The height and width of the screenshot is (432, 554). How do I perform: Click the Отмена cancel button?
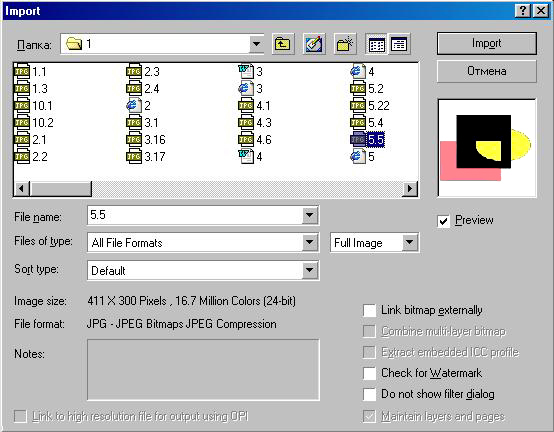tap(487, 71)
